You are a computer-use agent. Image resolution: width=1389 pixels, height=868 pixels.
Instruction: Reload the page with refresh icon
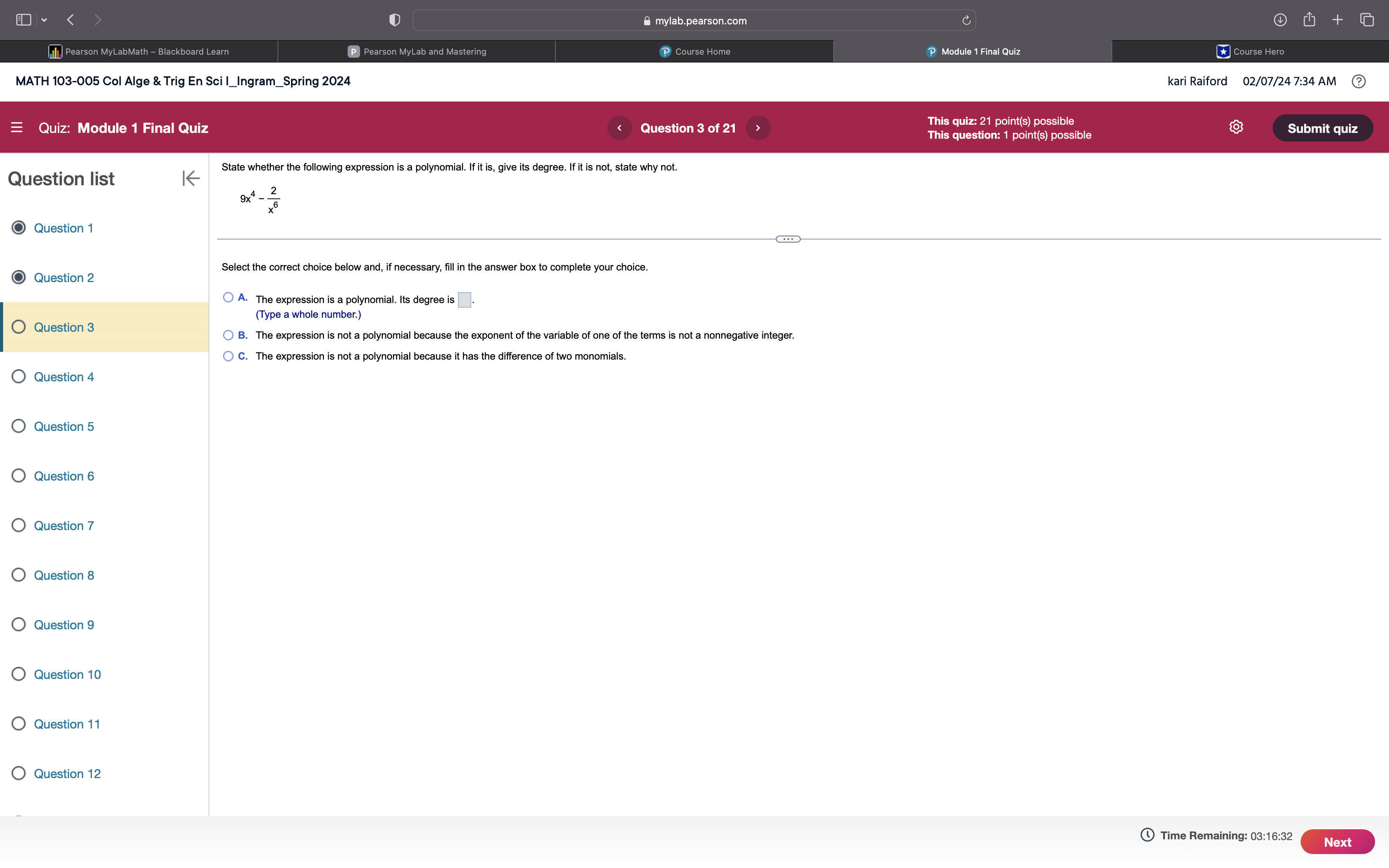click(966, 21)
